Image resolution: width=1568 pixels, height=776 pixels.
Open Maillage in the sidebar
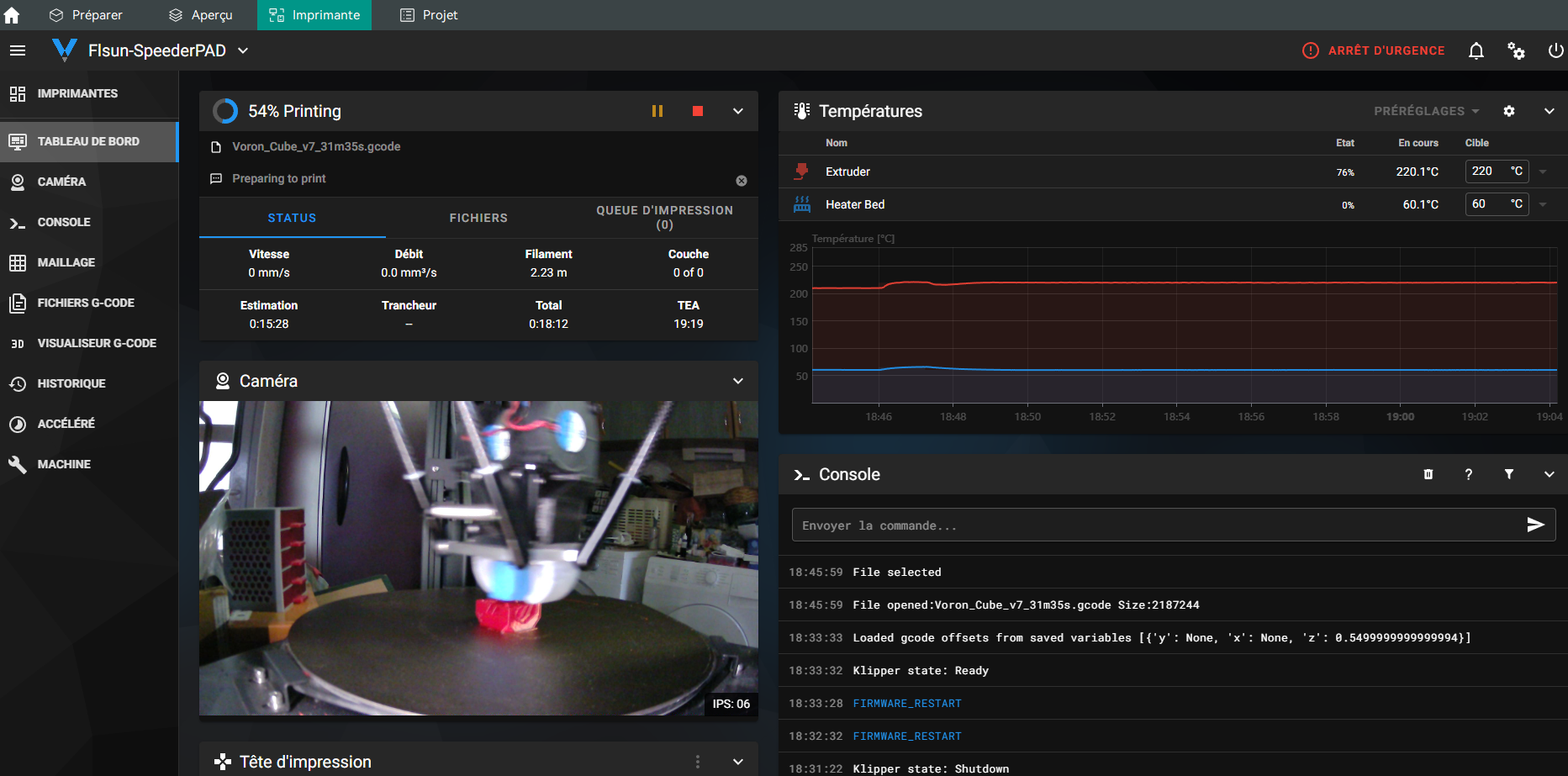(66, 262)
